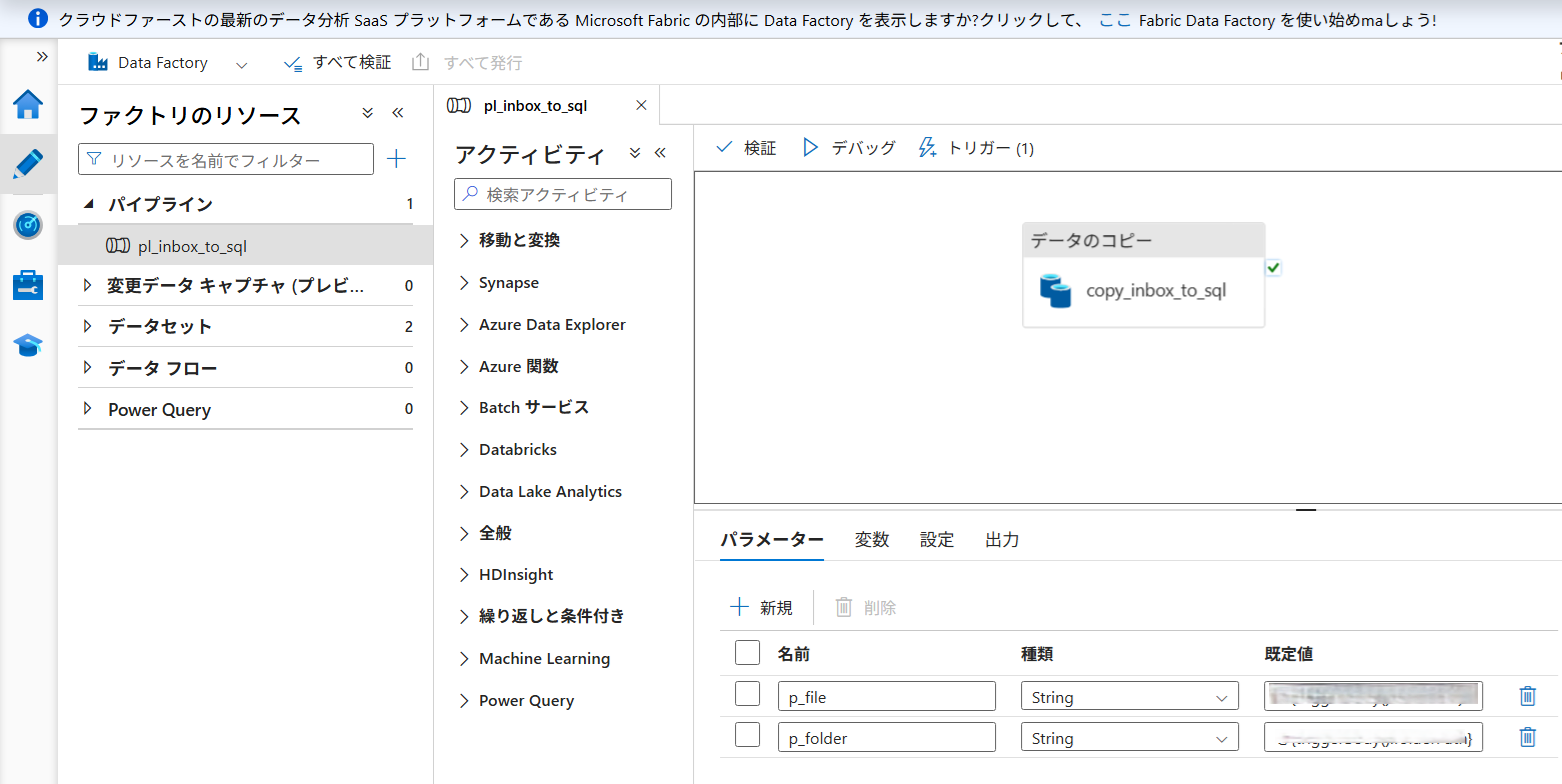Image resolution: width=1562 pixels, height=784 pixels.
Task: Close the pl_inbox_to_sql tab
Action: 641,105
